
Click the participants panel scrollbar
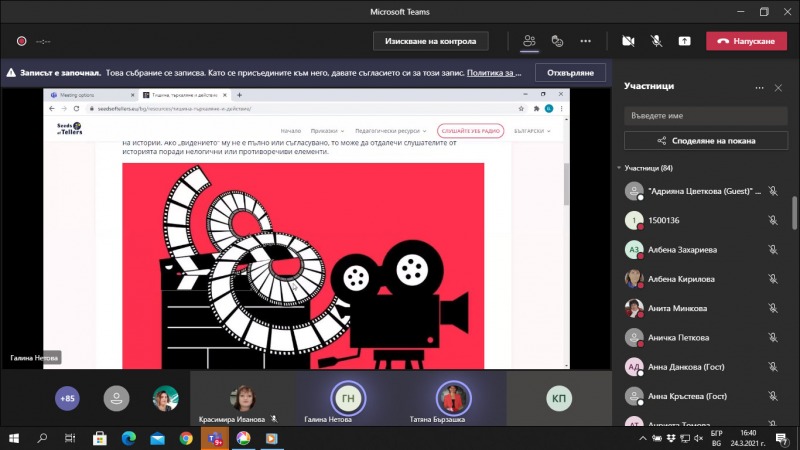tap(794, 213)
